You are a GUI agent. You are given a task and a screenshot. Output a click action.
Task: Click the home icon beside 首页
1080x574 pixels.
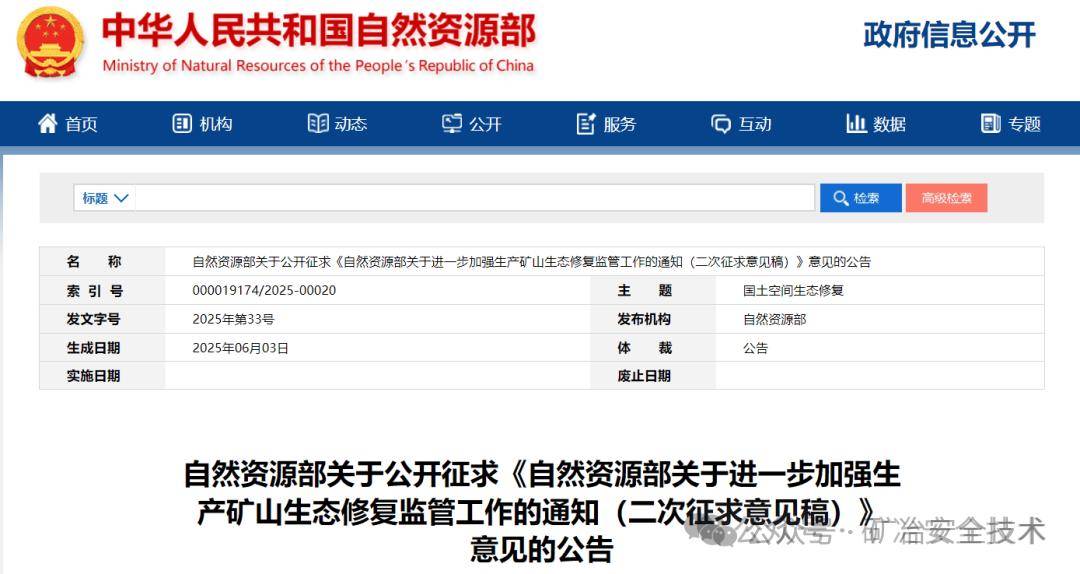pos(48,123)
